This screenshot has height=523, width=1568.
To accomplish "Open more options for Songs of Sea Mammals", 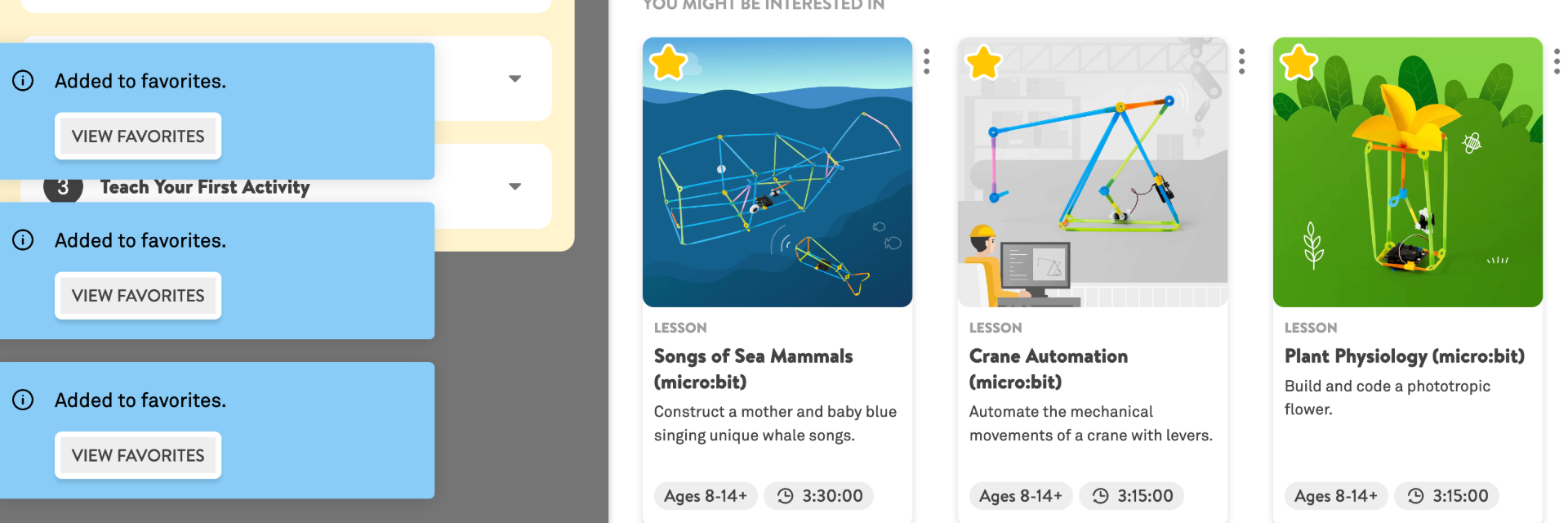I will coord(926,61).
